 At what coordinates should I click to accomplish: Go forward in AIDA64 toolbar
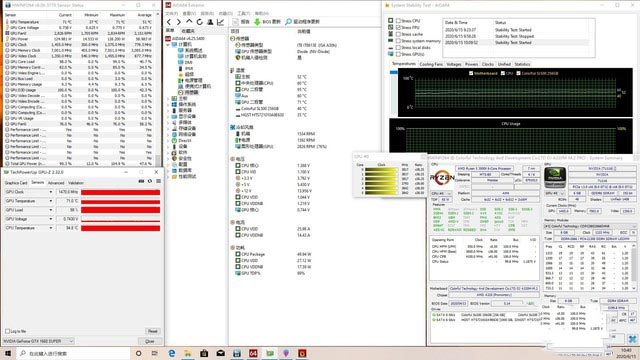pos(179,22)
